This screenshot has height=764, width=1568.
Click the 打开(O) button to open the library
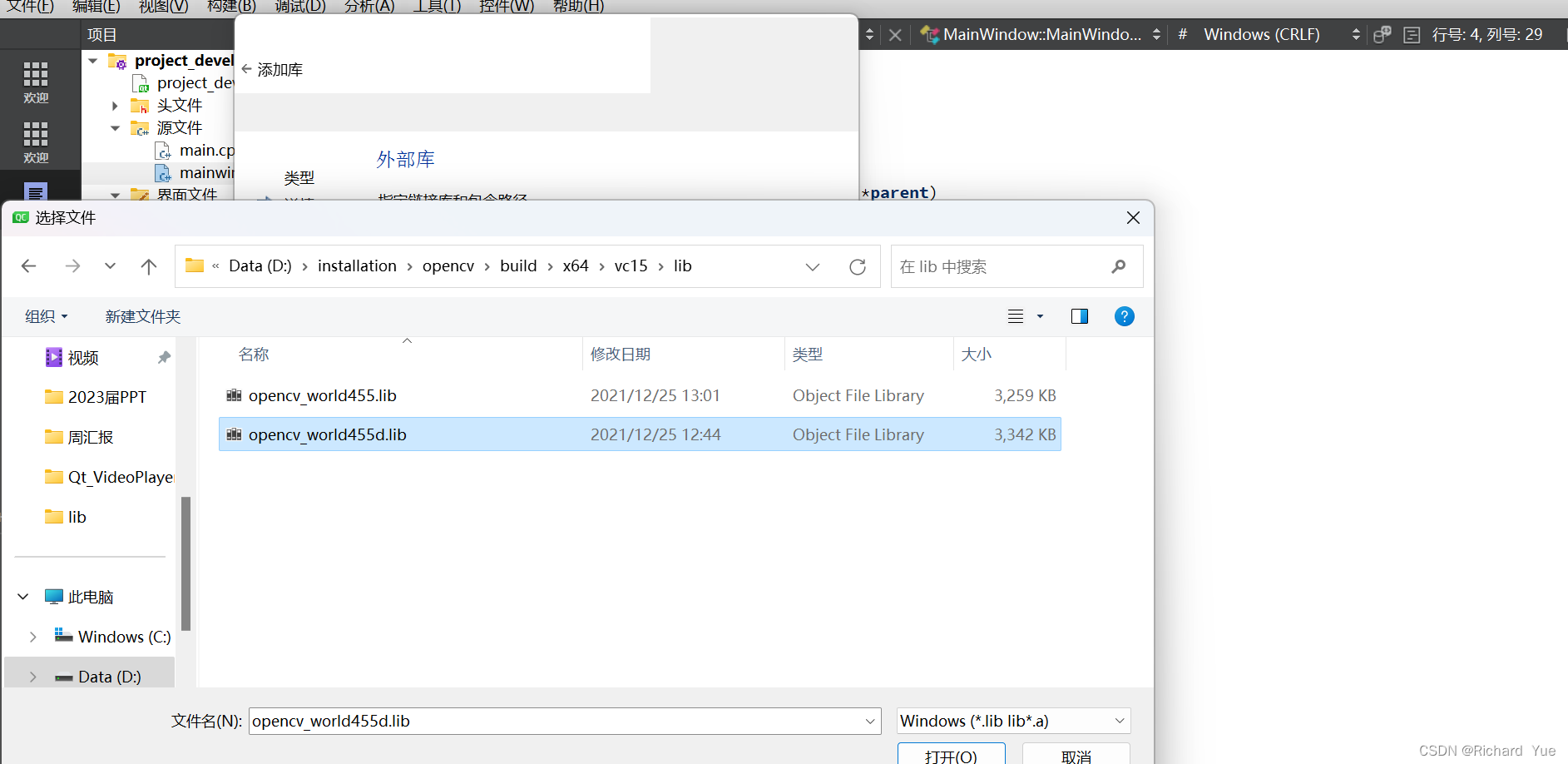[951, 756]
